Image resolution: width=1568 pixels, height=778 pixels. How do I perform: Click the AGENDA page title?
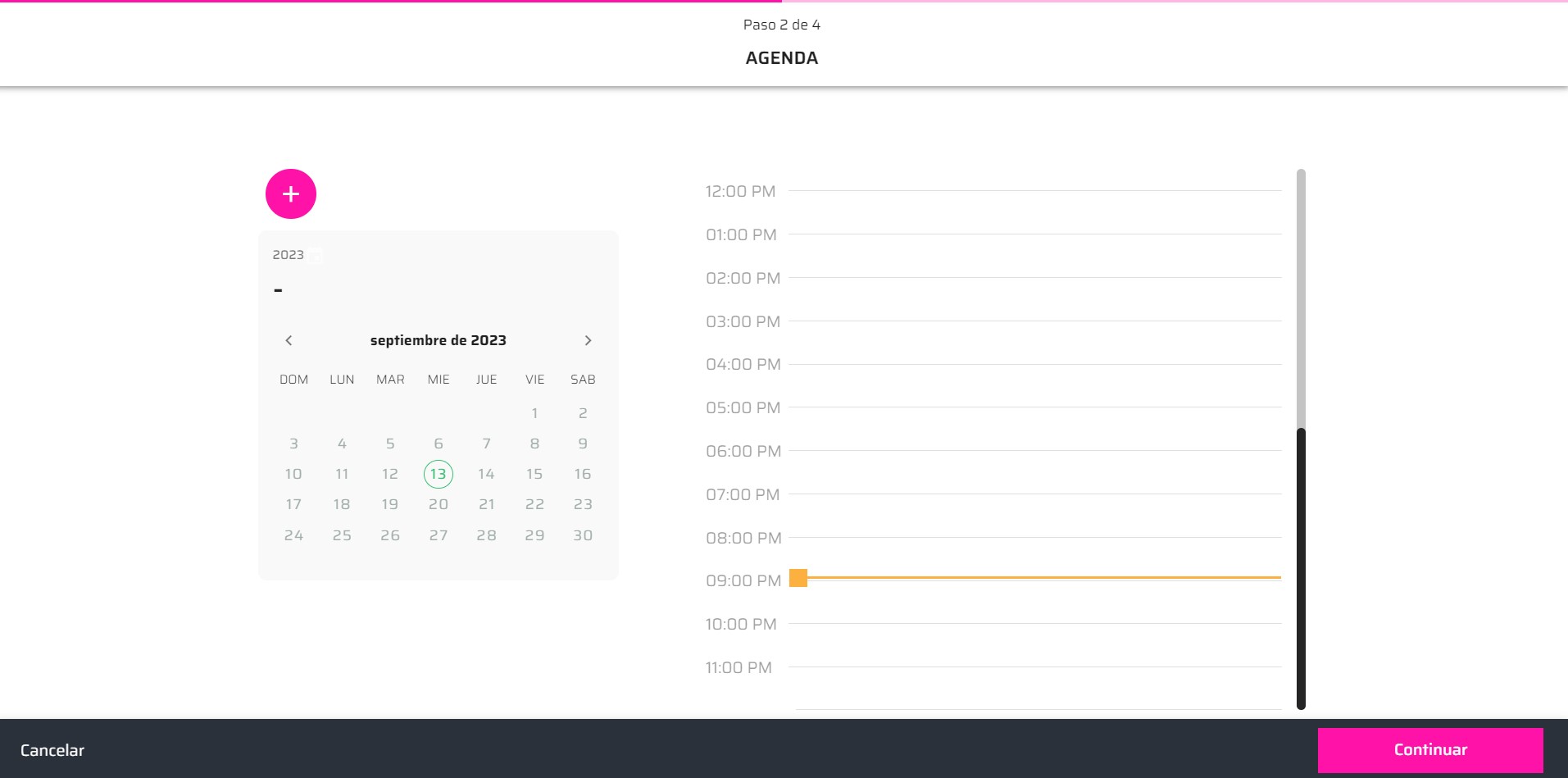[782, 58]
